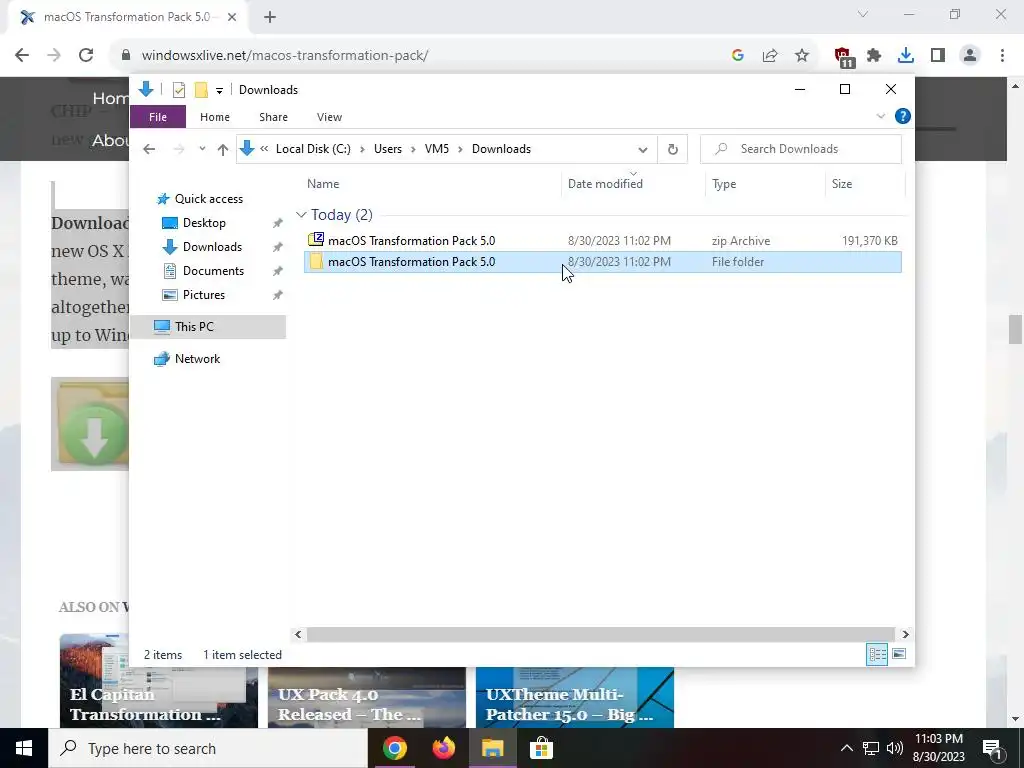
Task: Switch to the View ribbon tab
Action: coord(329,117)
